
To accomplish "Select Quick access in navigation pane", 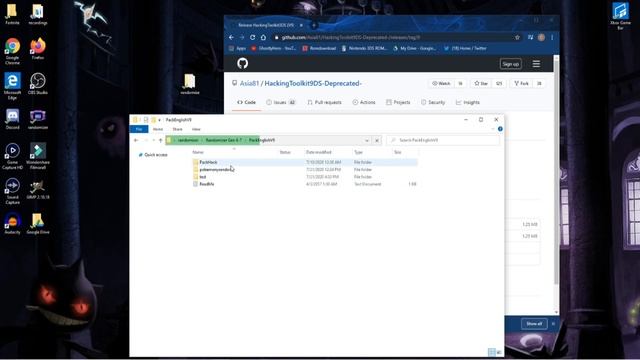I will tap(153, 155).
